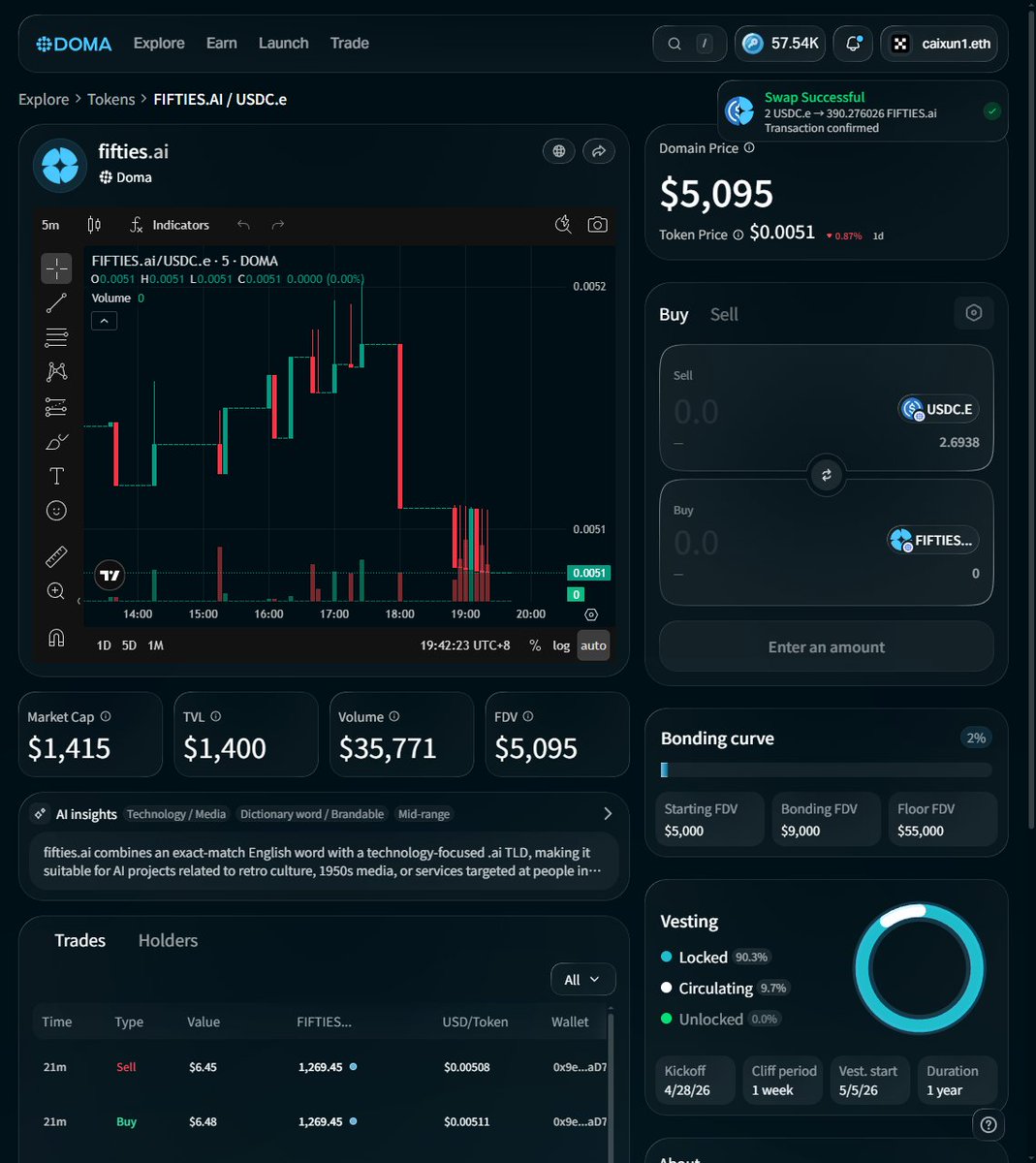Select the Trades tab
Screen dimensions: 1036x1163
[x=80, y=940]
